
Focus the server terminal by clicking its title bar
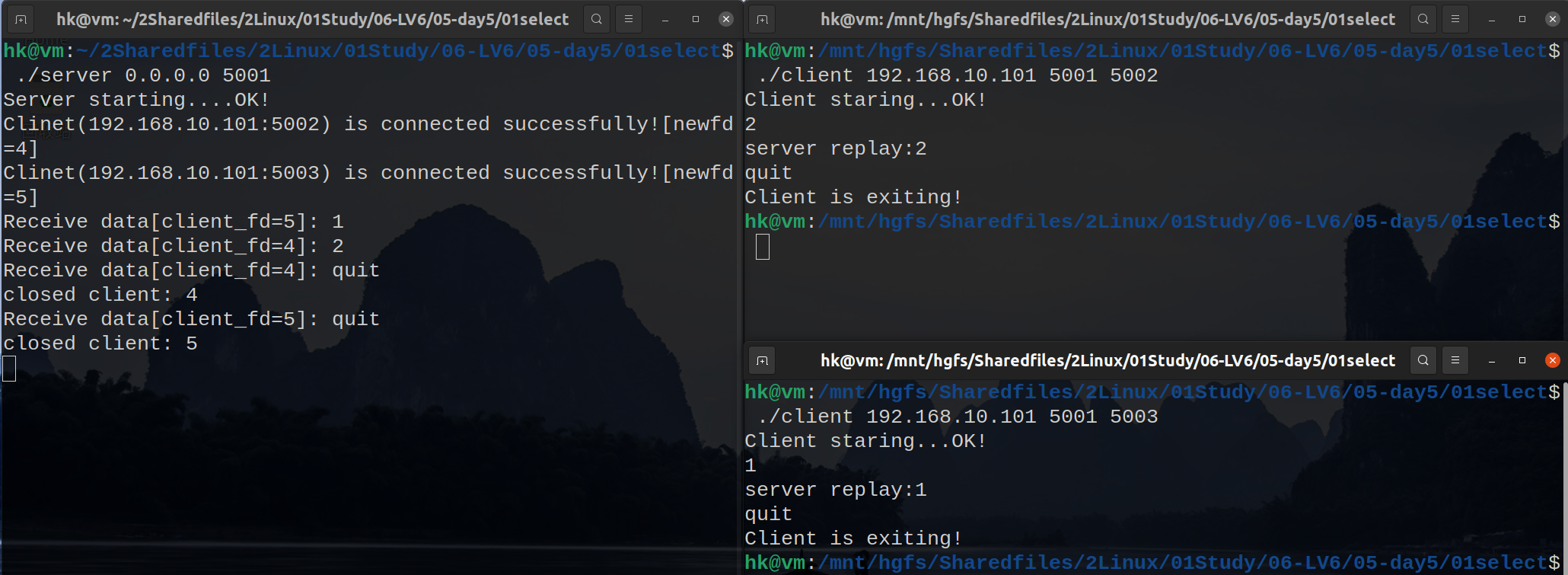pos(312,19)
